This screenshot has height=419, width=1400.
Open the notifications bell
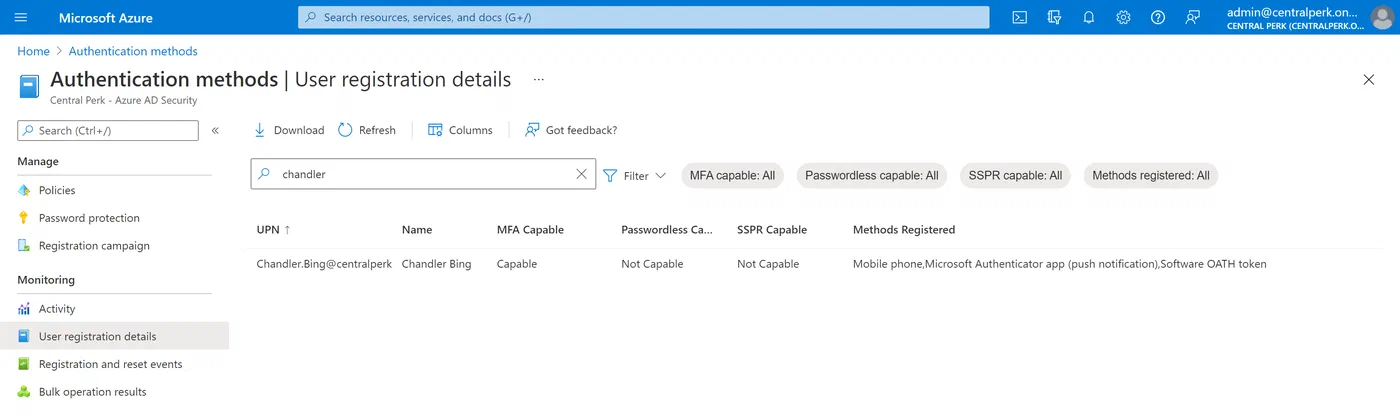[1089, 17]
